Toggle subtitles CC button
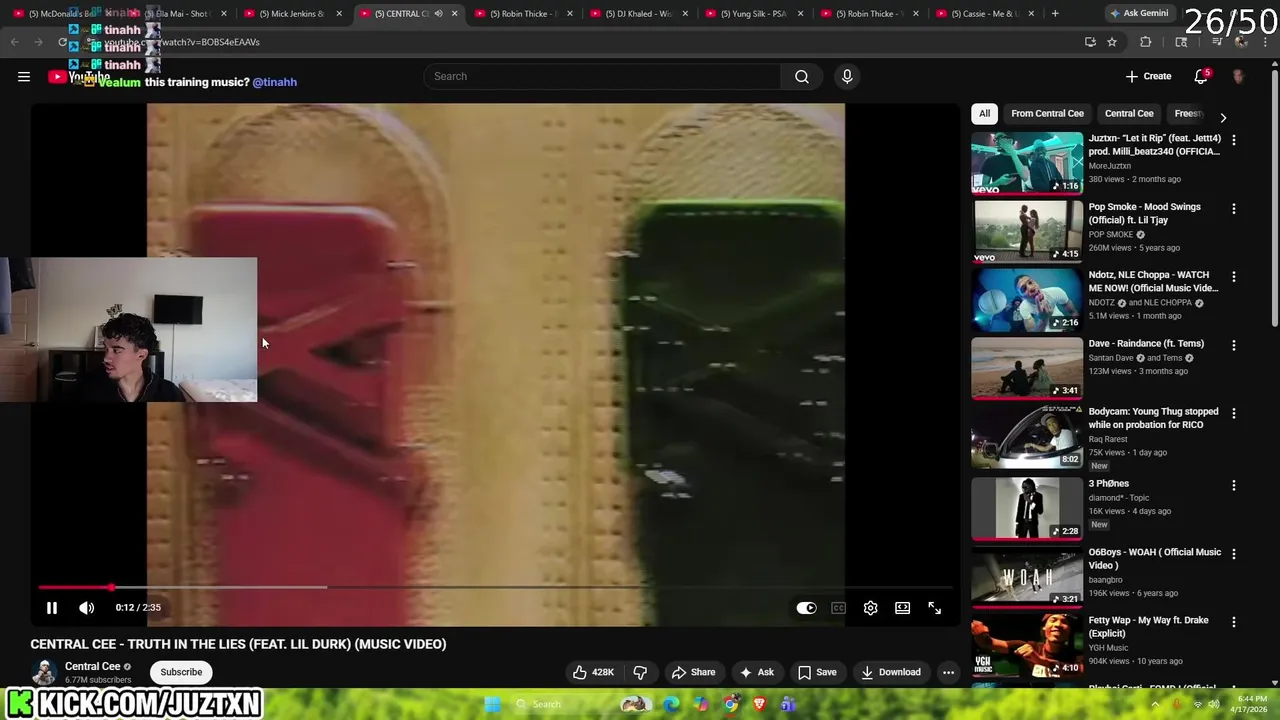Screen dimensions: 1280x720 839,608
